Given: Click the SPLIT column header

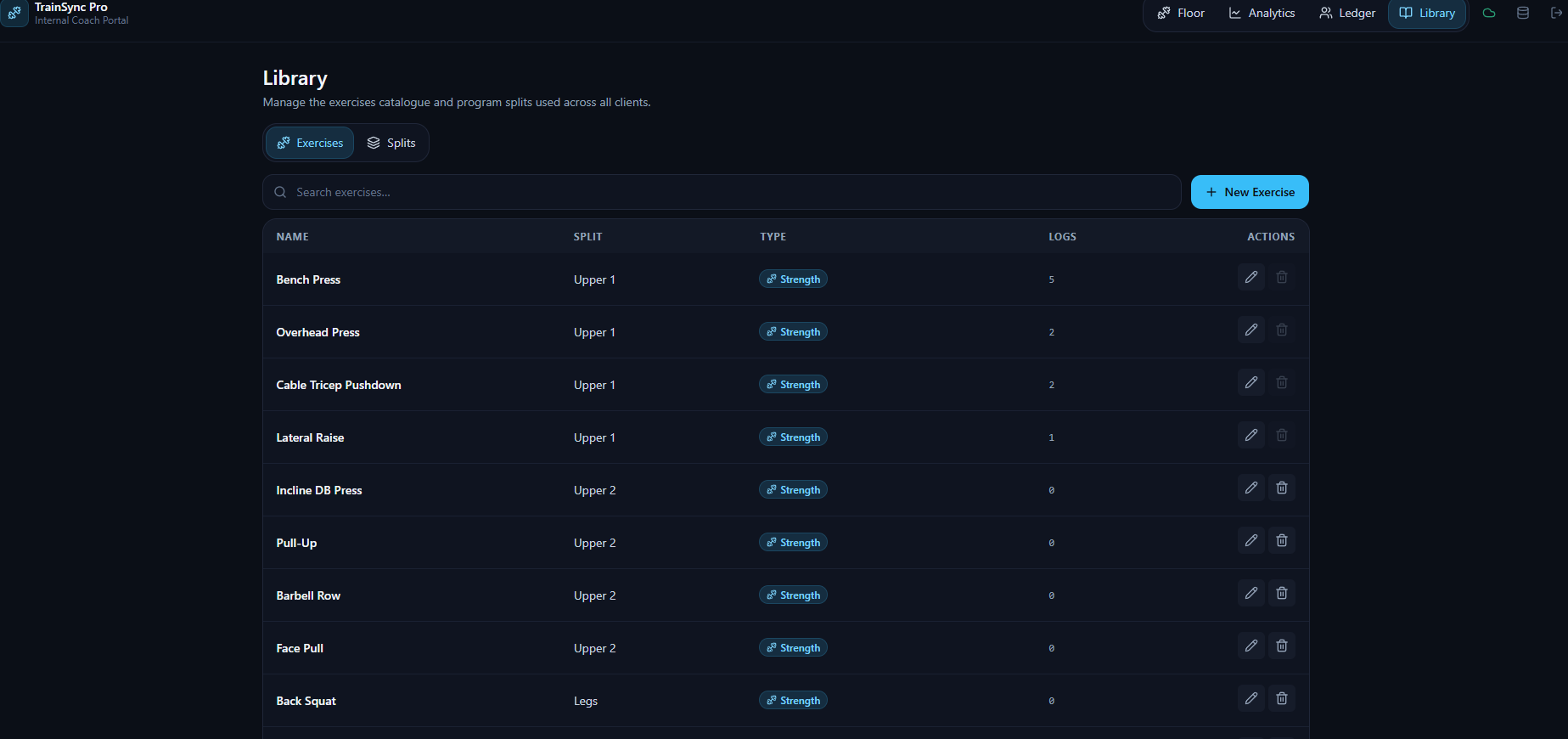Looking at the screenshot, I should pyautogui.click(x=587, y=237).
